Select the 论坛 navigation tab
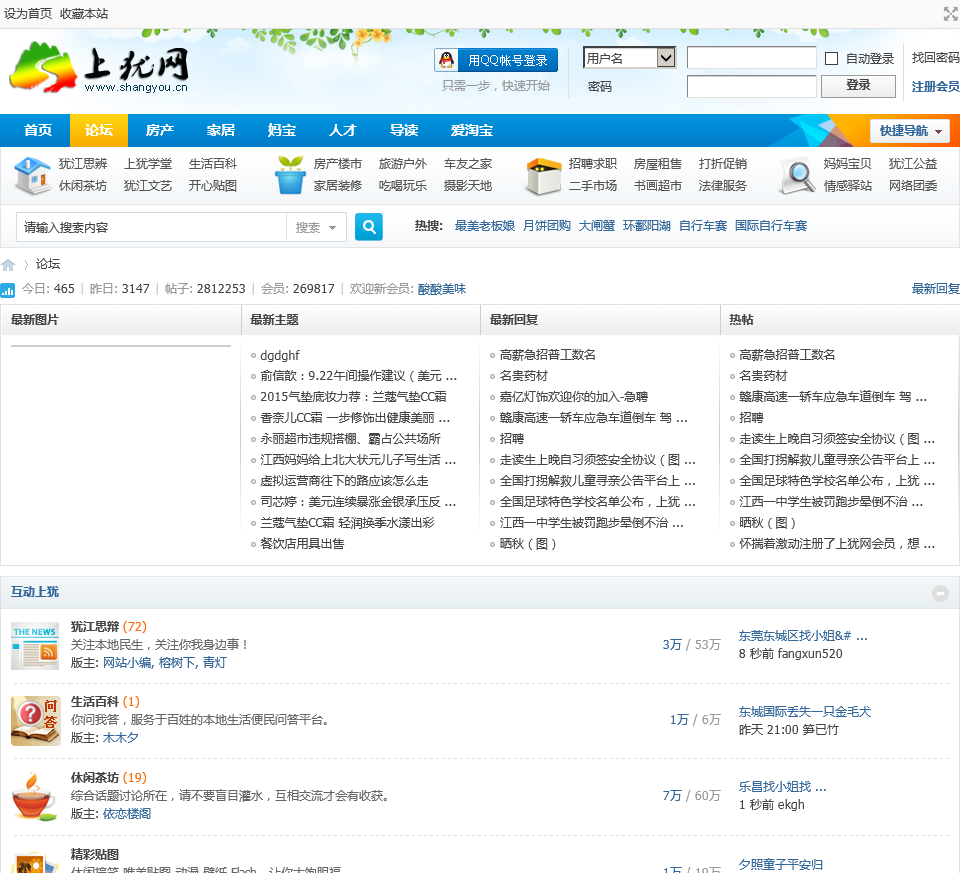The image size is (960, 873). [99, 130]
